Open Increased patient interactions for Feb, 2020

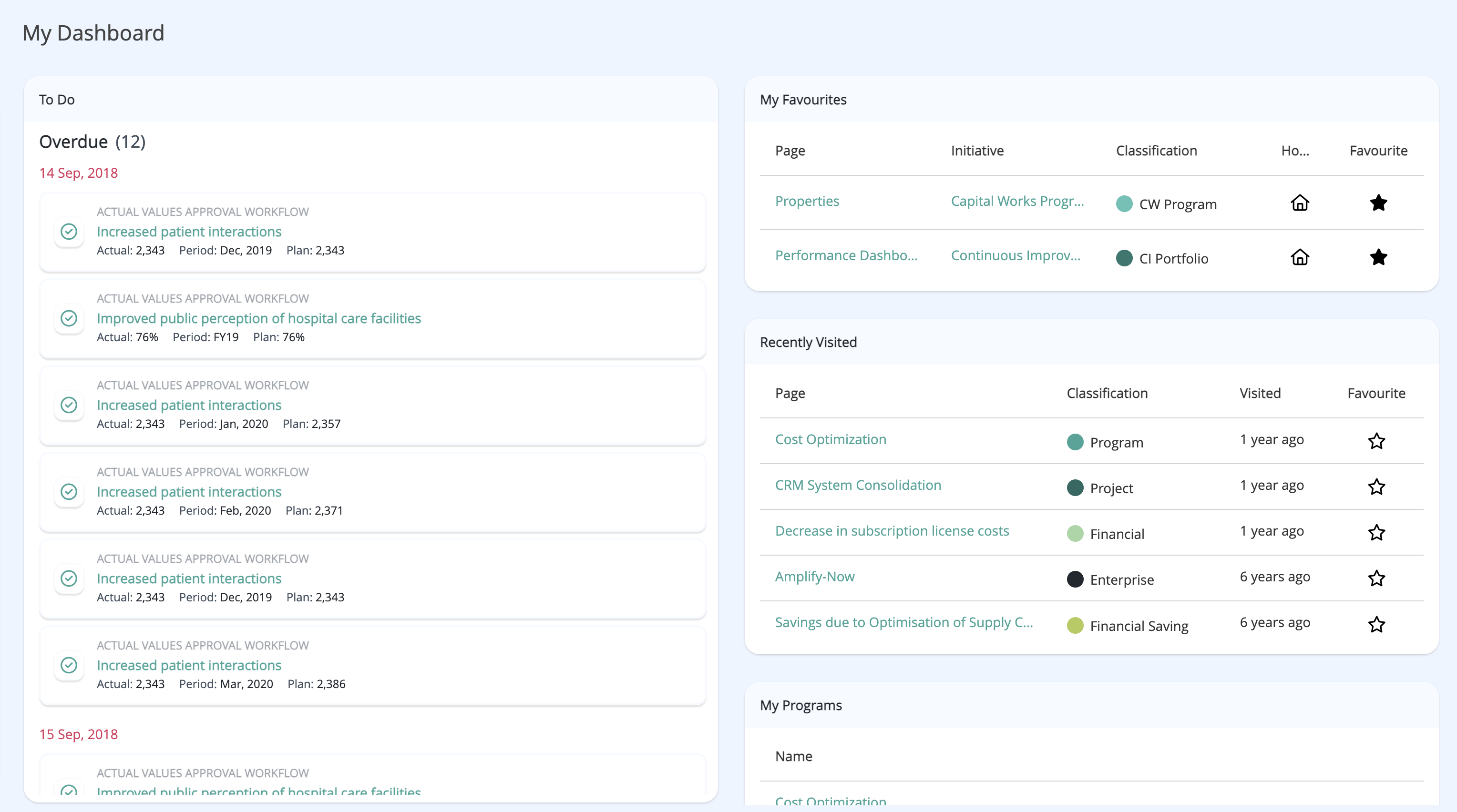point(189,492)
